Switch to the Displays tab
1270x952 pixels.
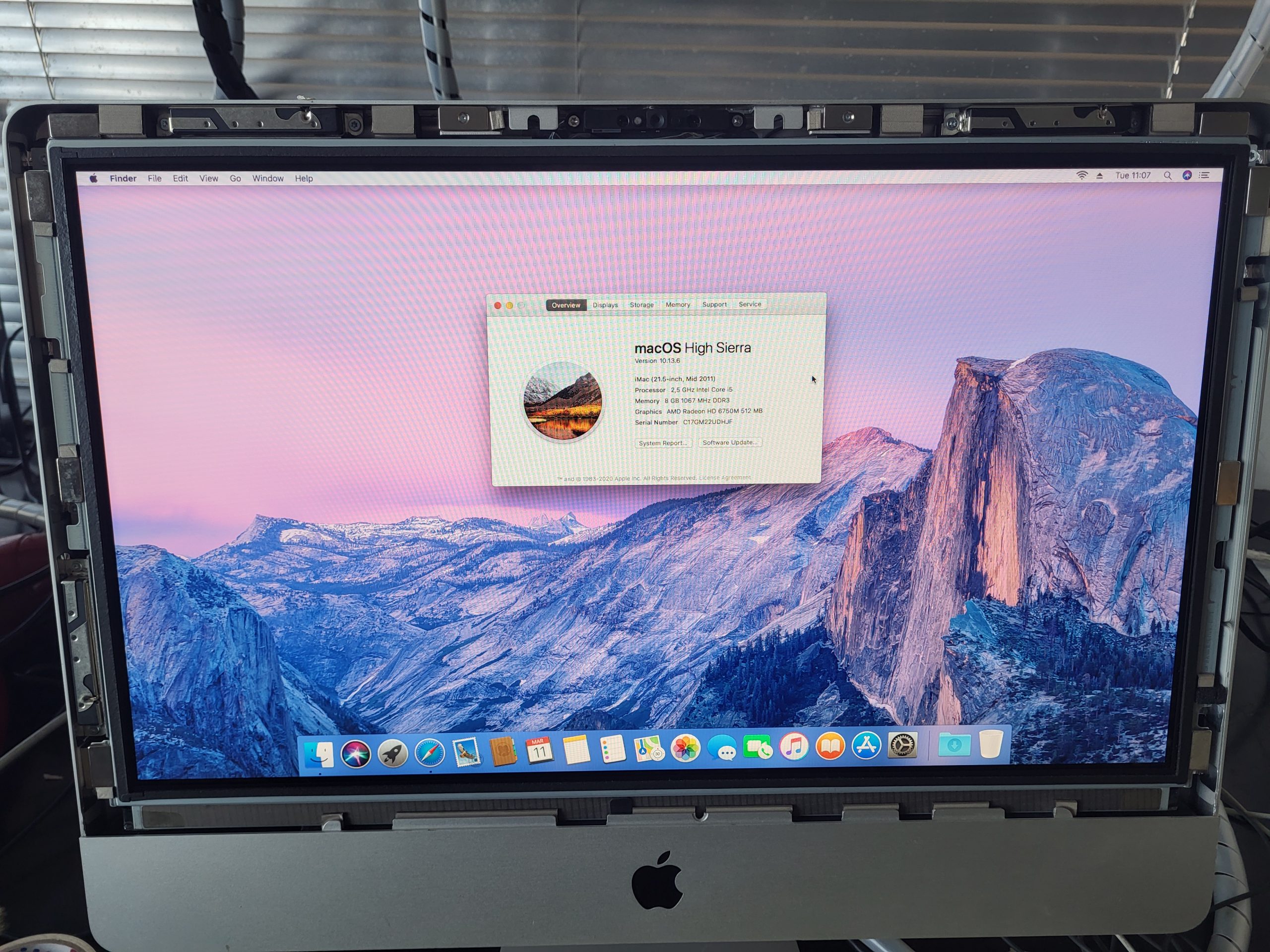(x=605, y=305)
